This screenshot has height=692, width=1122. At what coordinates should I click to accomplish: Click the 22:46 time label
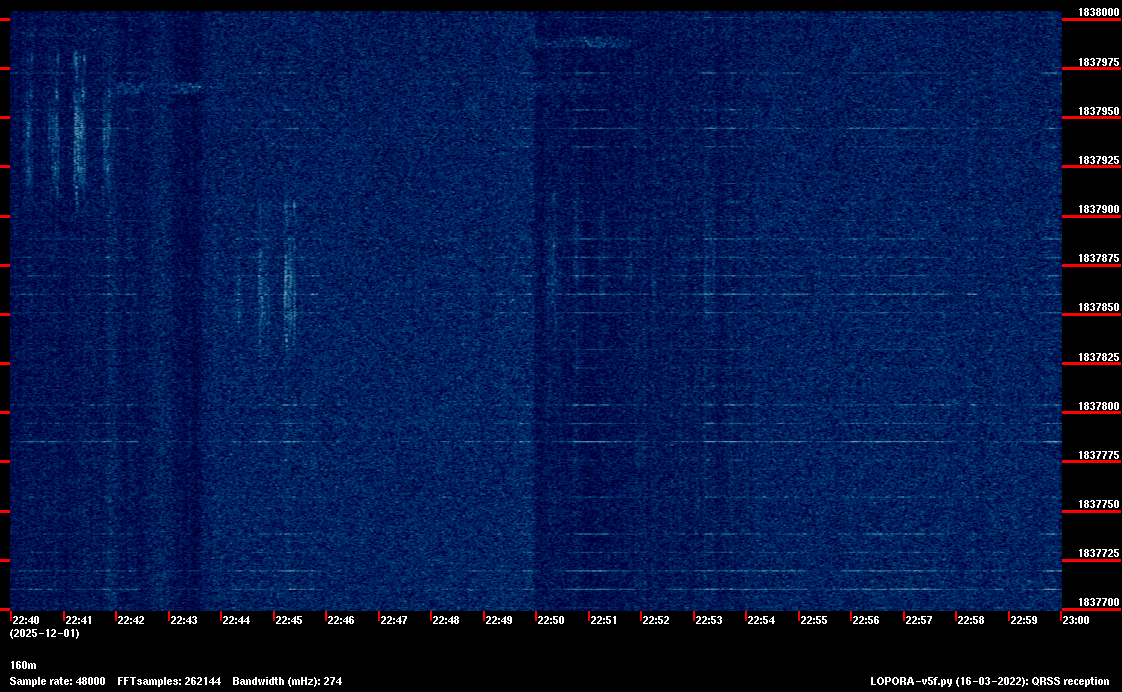coord(341,620)
